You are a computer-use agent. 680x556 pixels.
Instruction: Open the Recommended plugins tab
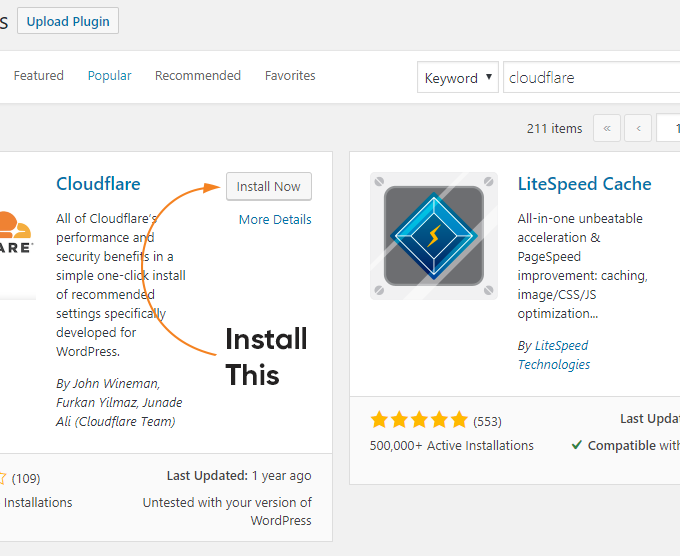pos(198,76)
